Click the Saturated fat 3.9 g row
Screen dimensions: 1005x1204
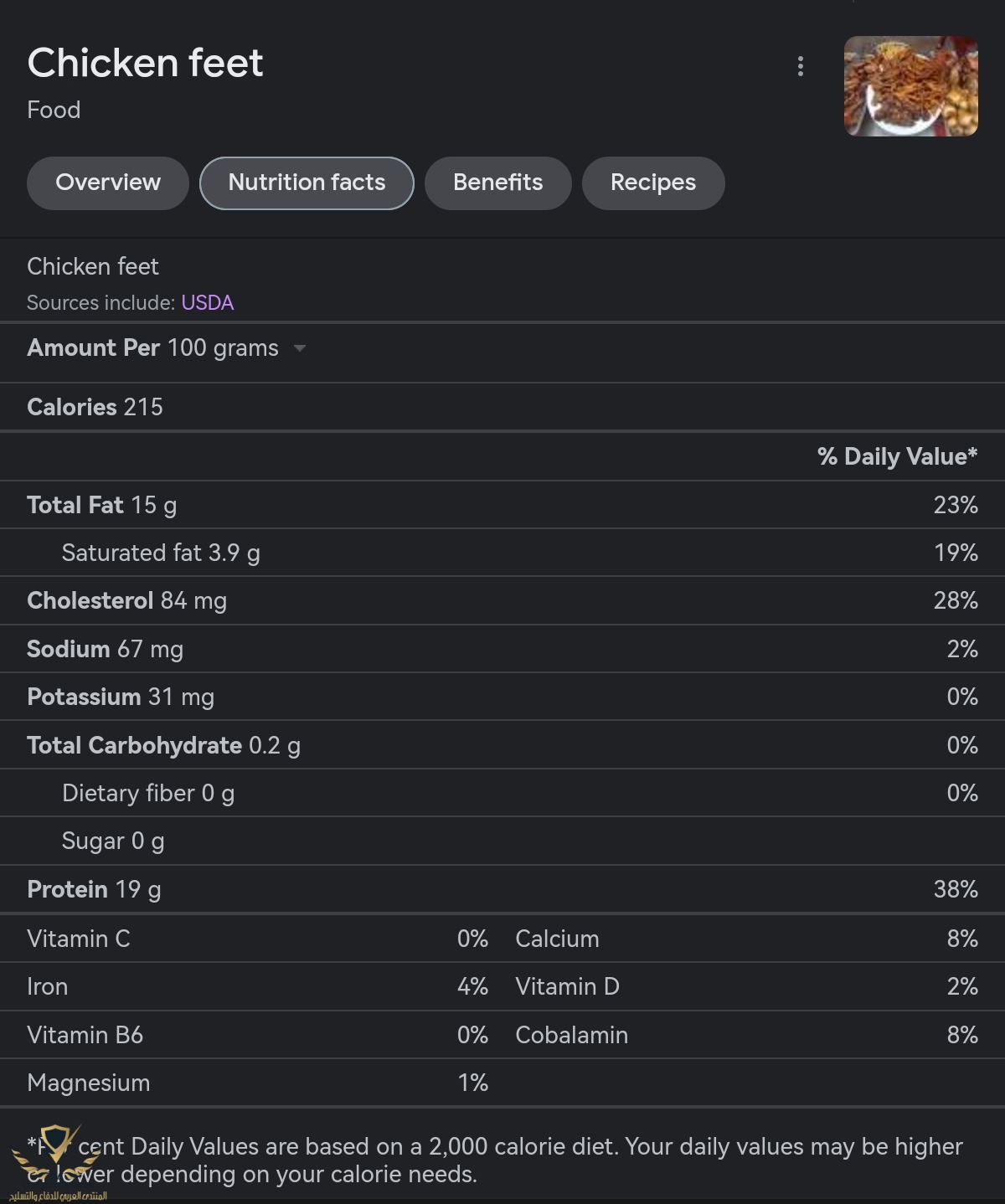pos(502,553)
